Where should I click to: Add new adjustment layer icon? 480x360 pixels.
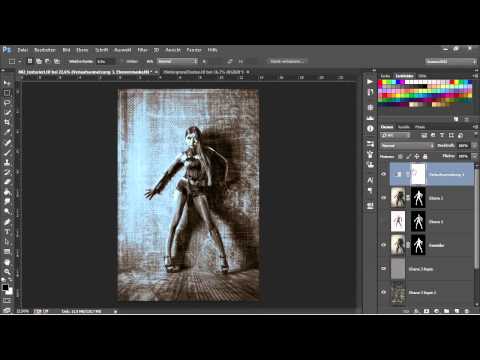(436, 311)
